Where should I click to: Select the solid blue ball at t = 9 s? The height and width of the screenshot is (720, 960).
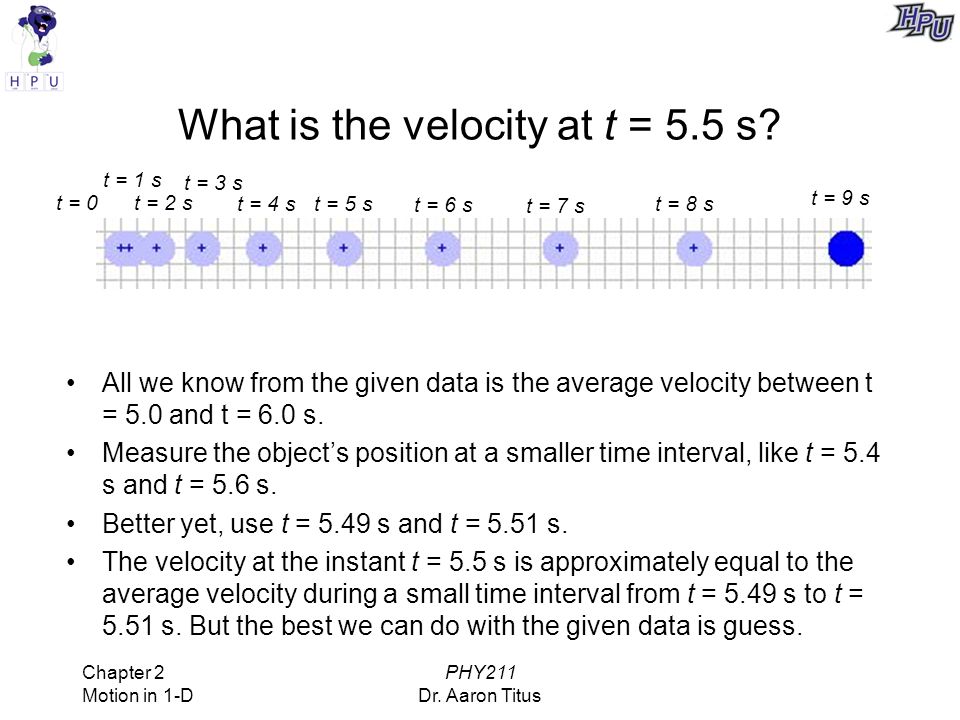[846, 249]
